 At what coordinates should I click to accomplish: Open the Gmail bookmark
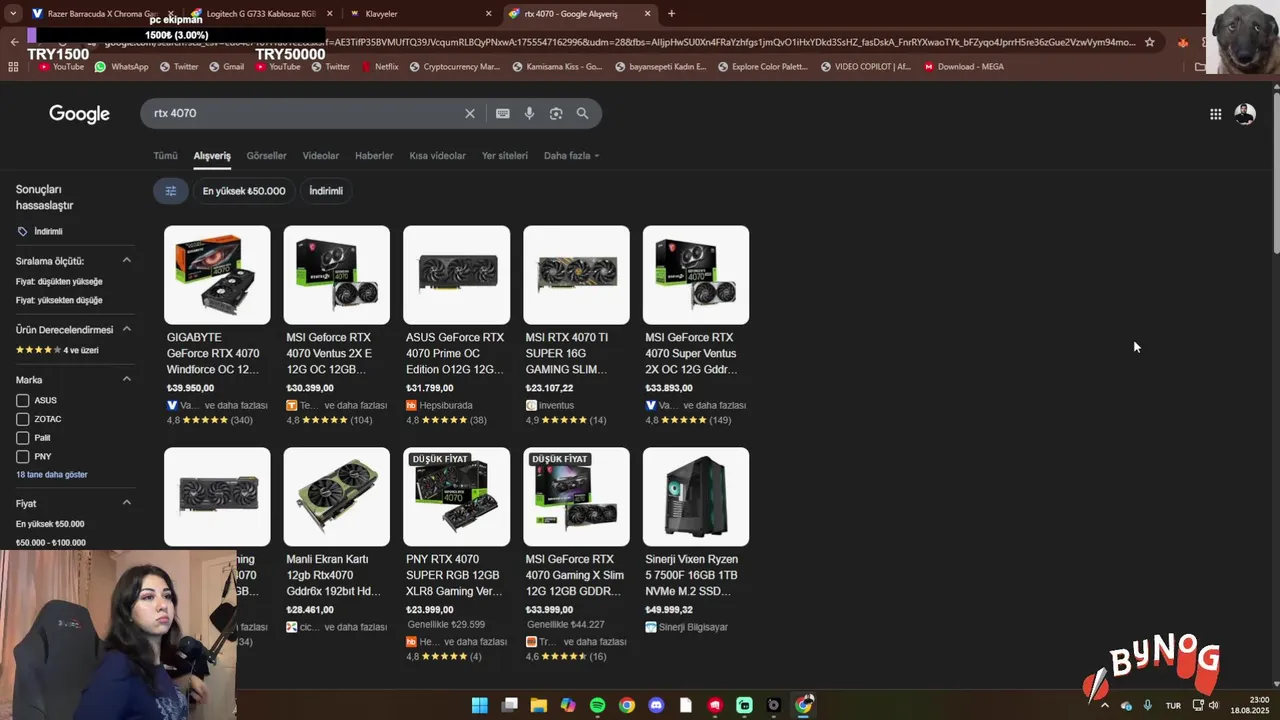pos(226,67)
